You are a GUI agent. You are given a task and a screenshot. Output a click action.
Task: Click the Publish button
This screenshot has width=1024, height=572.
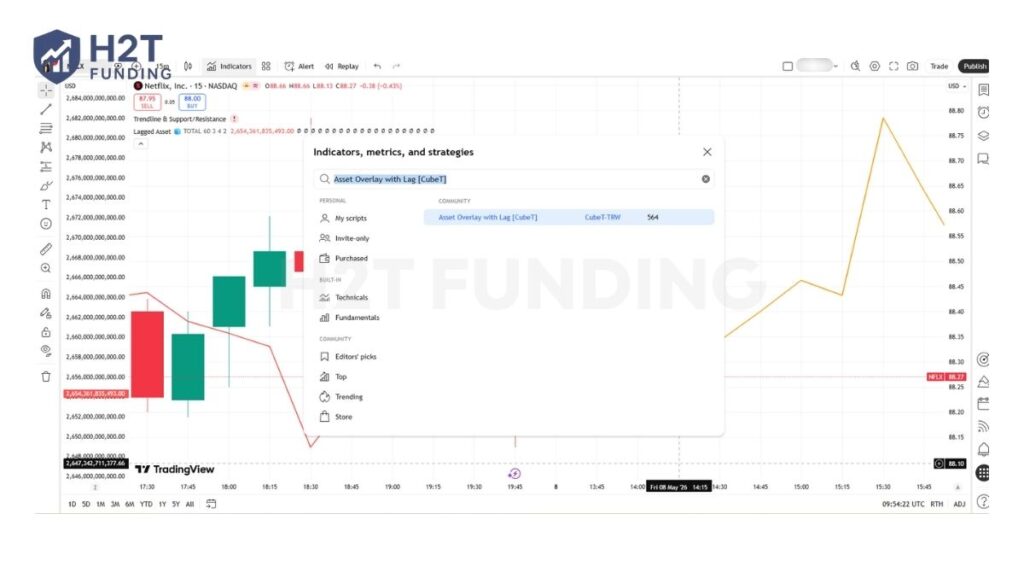click(974, 66)
